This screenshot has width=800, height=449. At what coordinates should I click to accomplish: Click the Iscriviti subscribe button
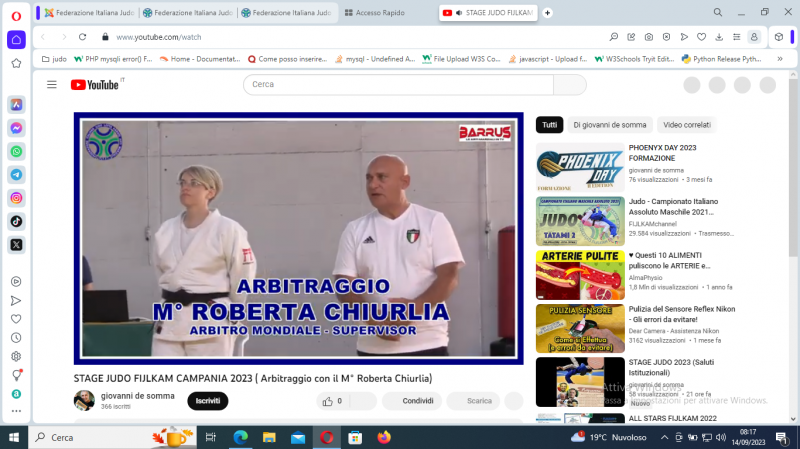[208, 401]
